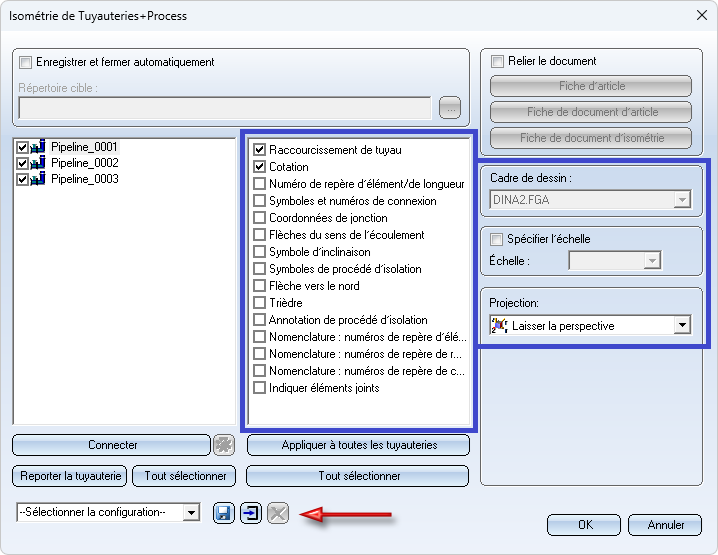Screen dimensions: 718x555
Task: Tick Nomenclature : numéros de repère de c...
Action: (x=260, y=370)
